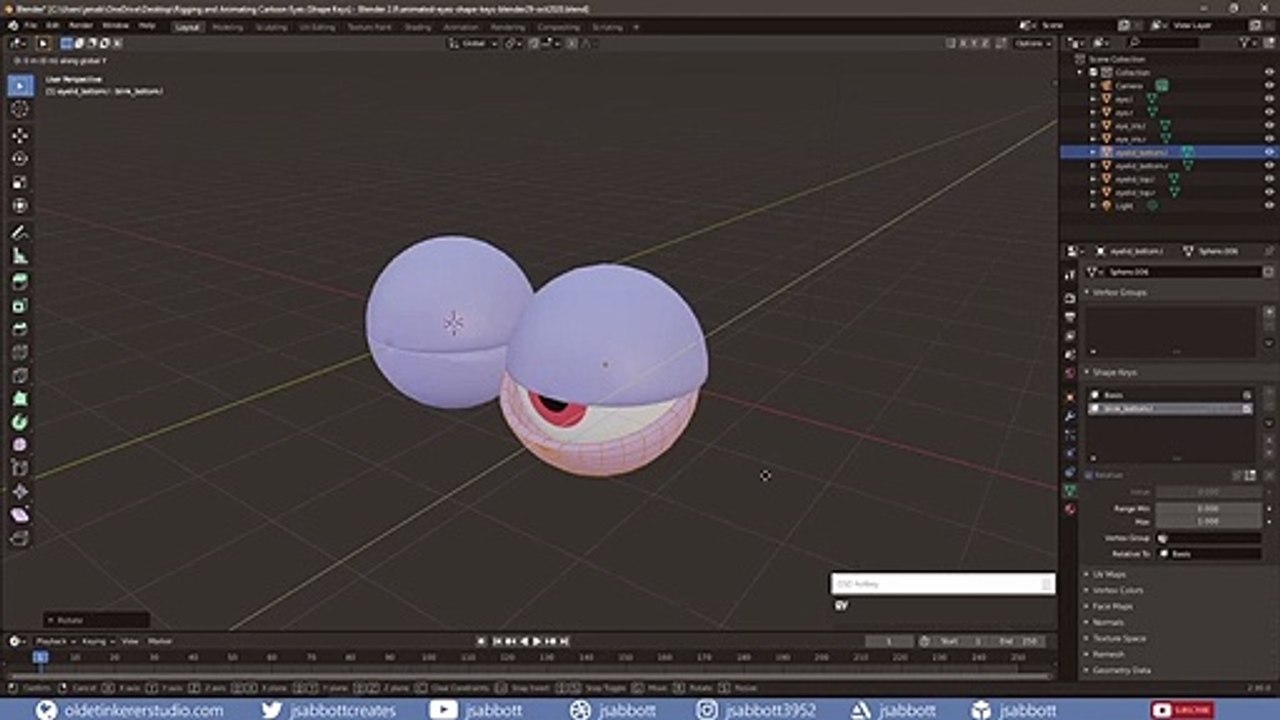Select the Measure tool
1280x720 pixels.
point(20,256)
